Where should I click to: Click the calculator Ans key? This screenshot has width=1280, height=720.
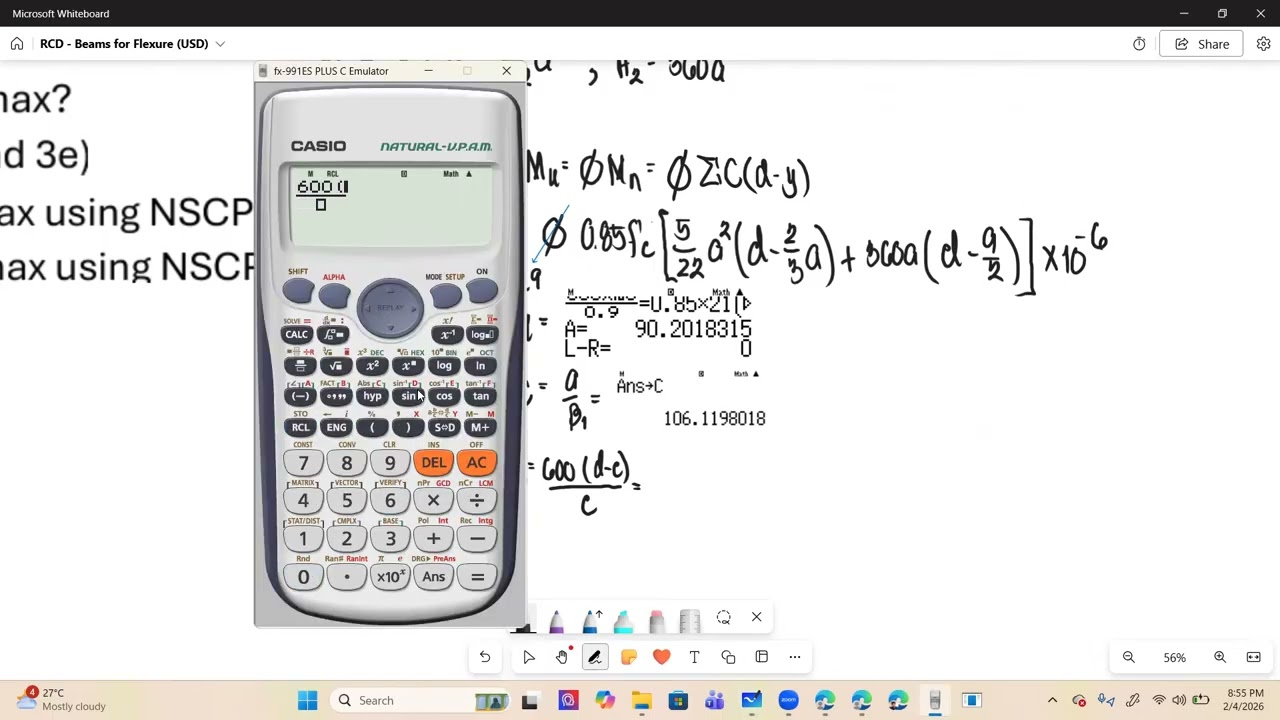(433, 577)
